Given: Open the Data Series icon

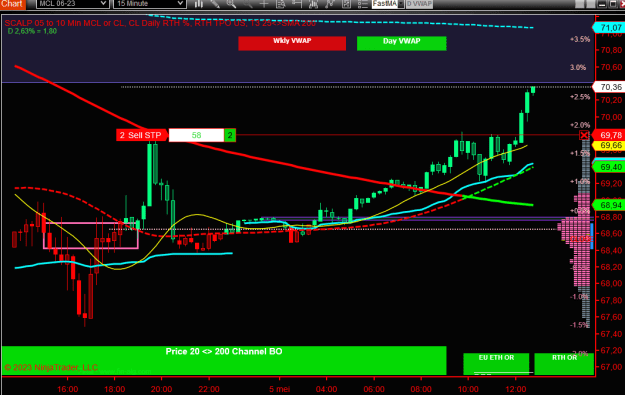Looking at the screenshot, I should tap(313, 4).
